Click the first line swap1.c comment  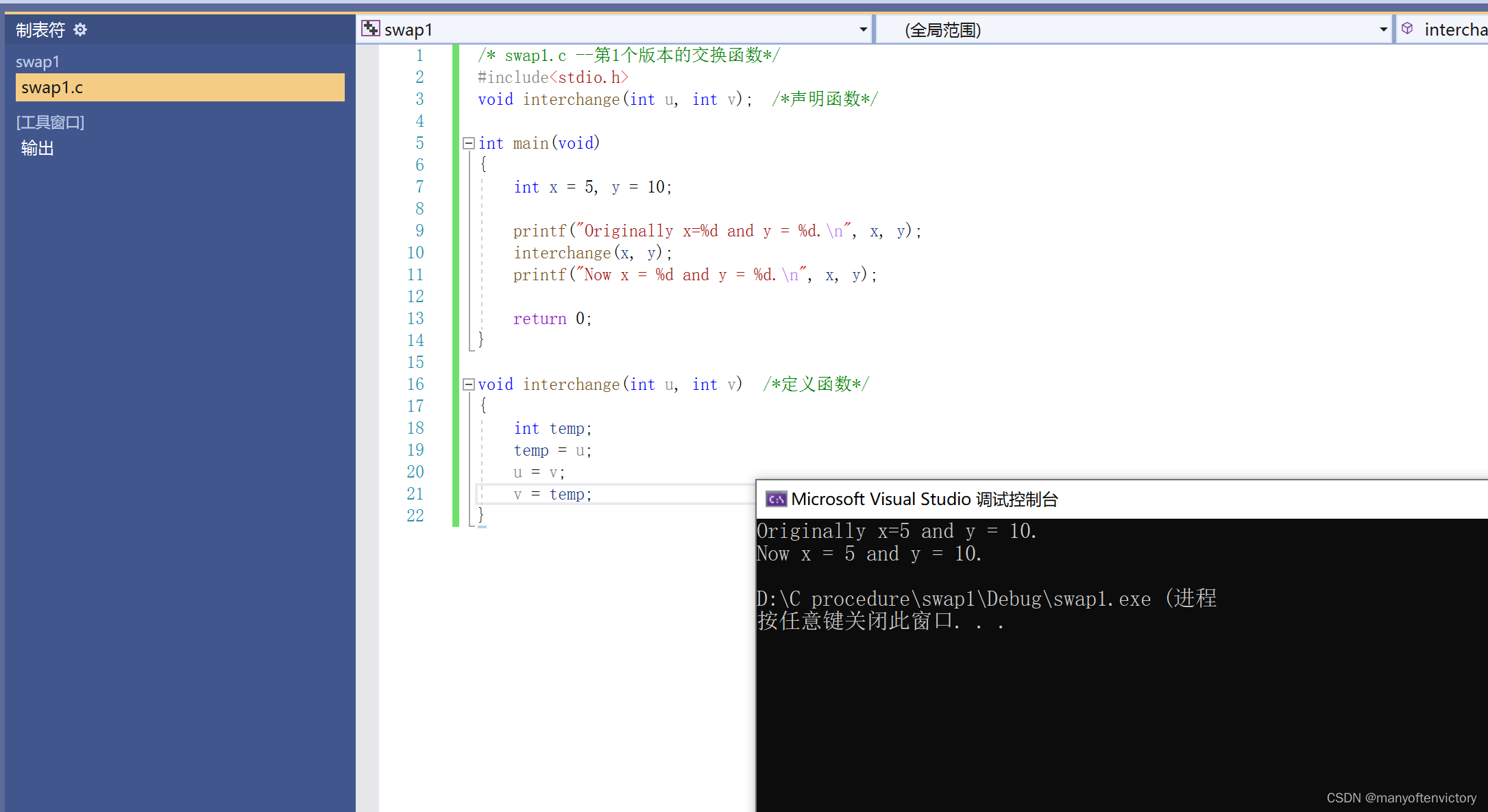click(x=629, y=56)
